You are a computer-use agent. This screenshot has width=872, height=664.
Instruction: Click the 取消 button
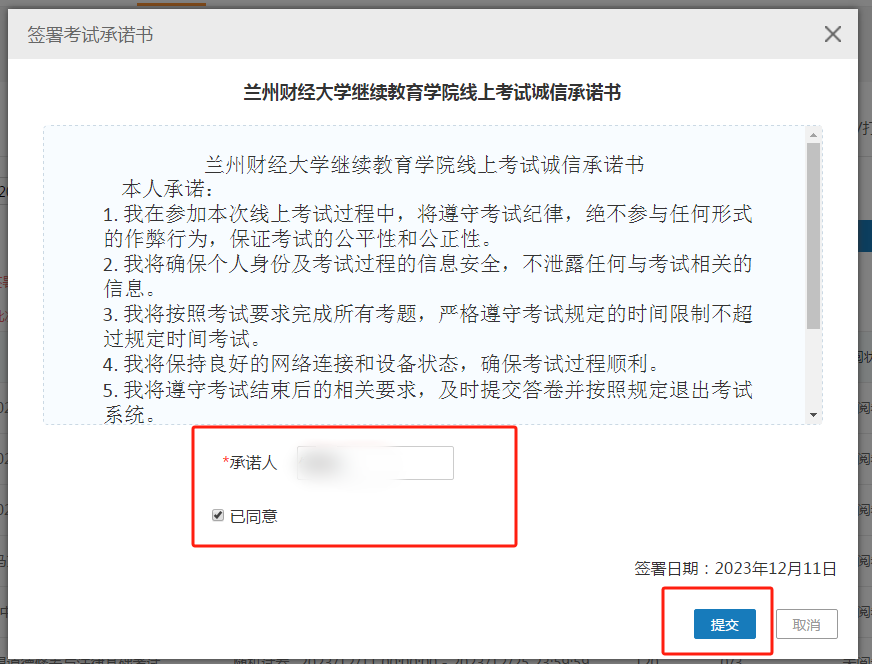(x=806, y=624)
